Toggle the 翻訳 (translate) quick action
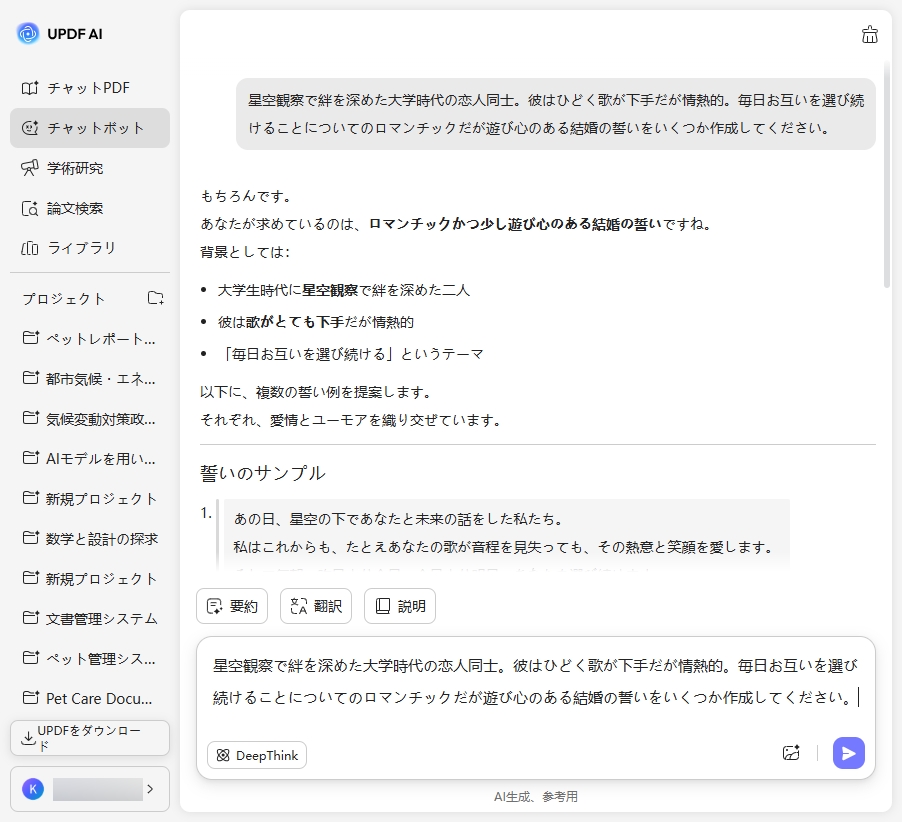 click(315, 605)
